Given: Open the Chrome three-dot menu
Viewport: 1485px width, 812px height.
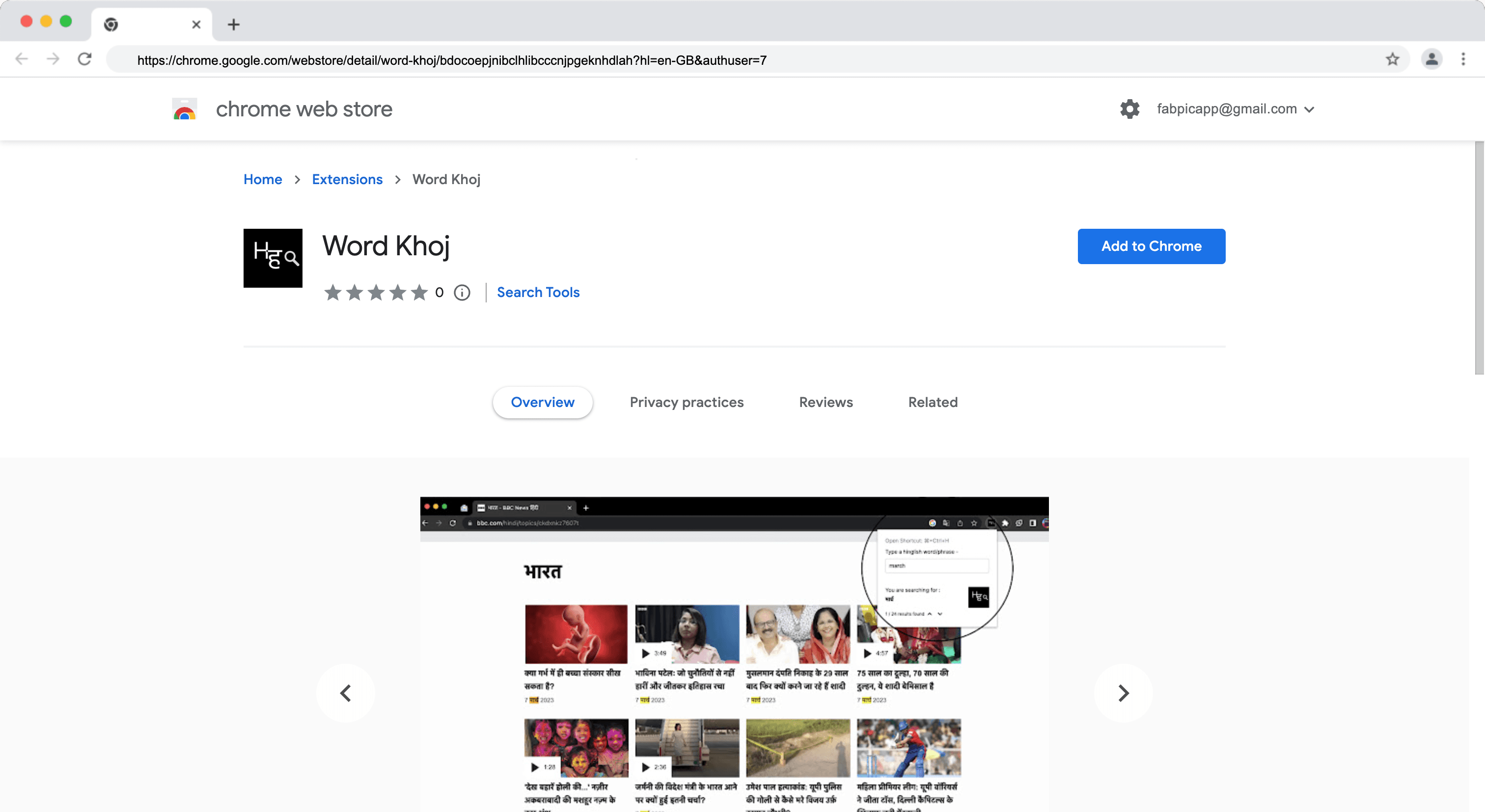Looking at the screenshot, I should point(1463,59).
